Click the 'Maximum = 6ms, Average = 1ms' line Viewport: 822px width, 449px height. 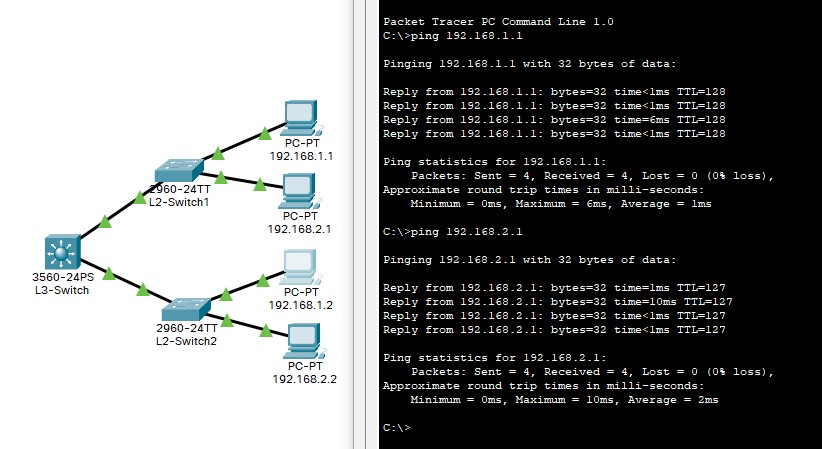point(561,204)
